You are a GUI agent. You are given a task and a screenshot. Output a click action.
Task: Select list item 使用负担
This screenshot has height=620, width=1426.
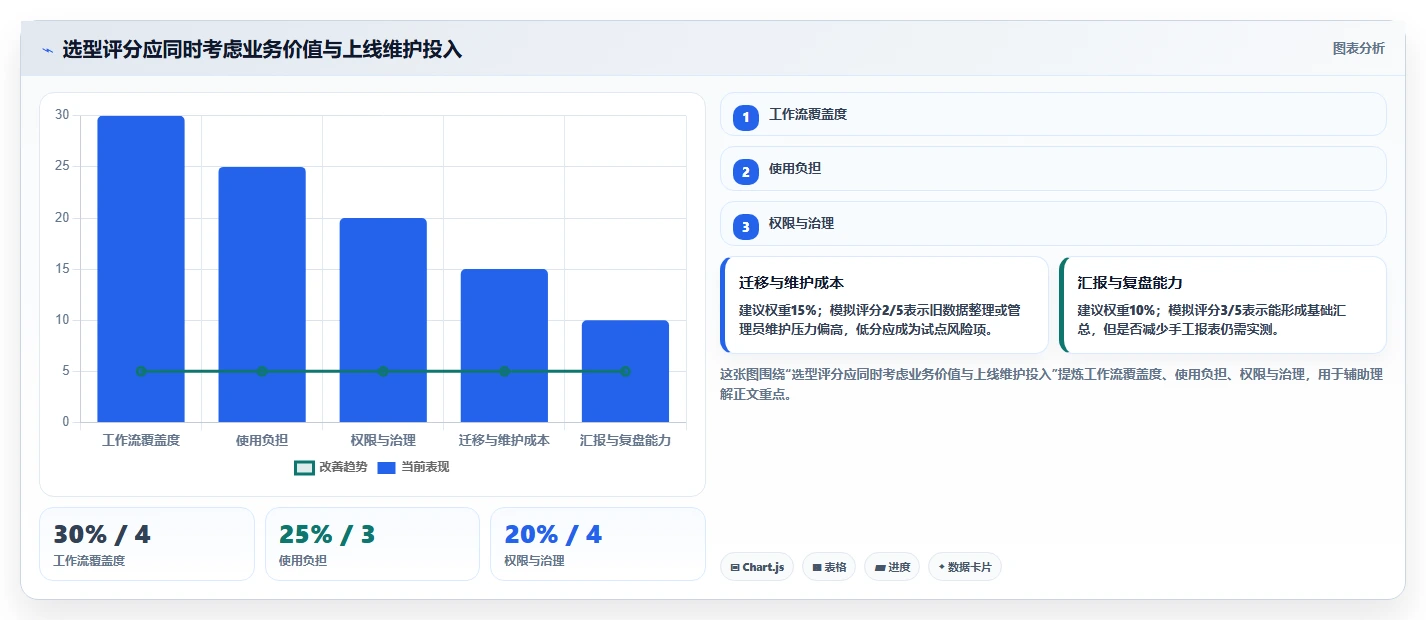click(1053, 169)
